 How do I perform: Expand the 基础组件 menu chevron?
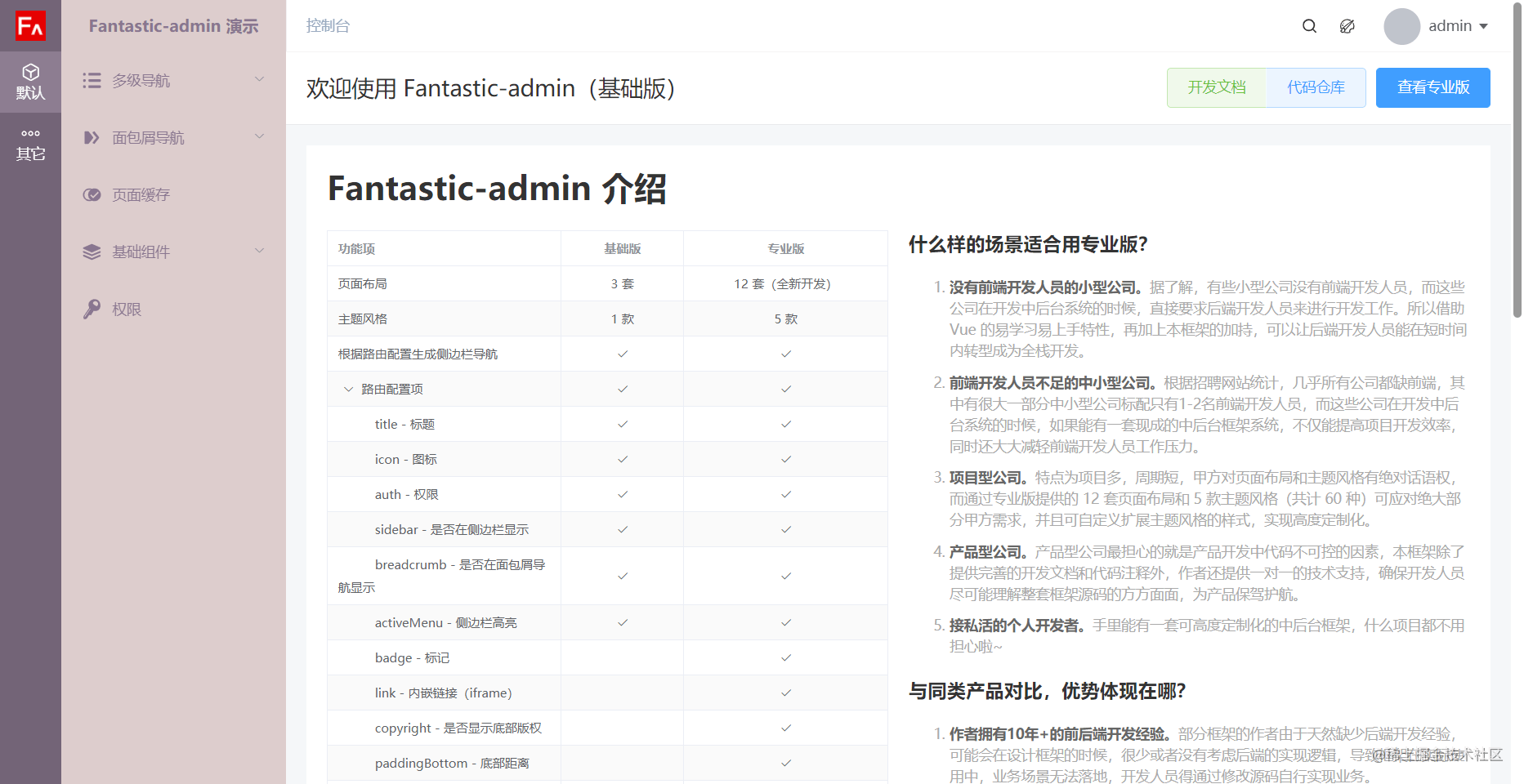pos(260,251)
